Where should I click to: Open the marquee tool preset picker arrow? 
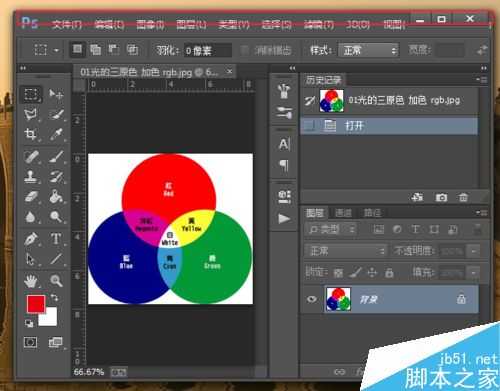coord(56,50)
